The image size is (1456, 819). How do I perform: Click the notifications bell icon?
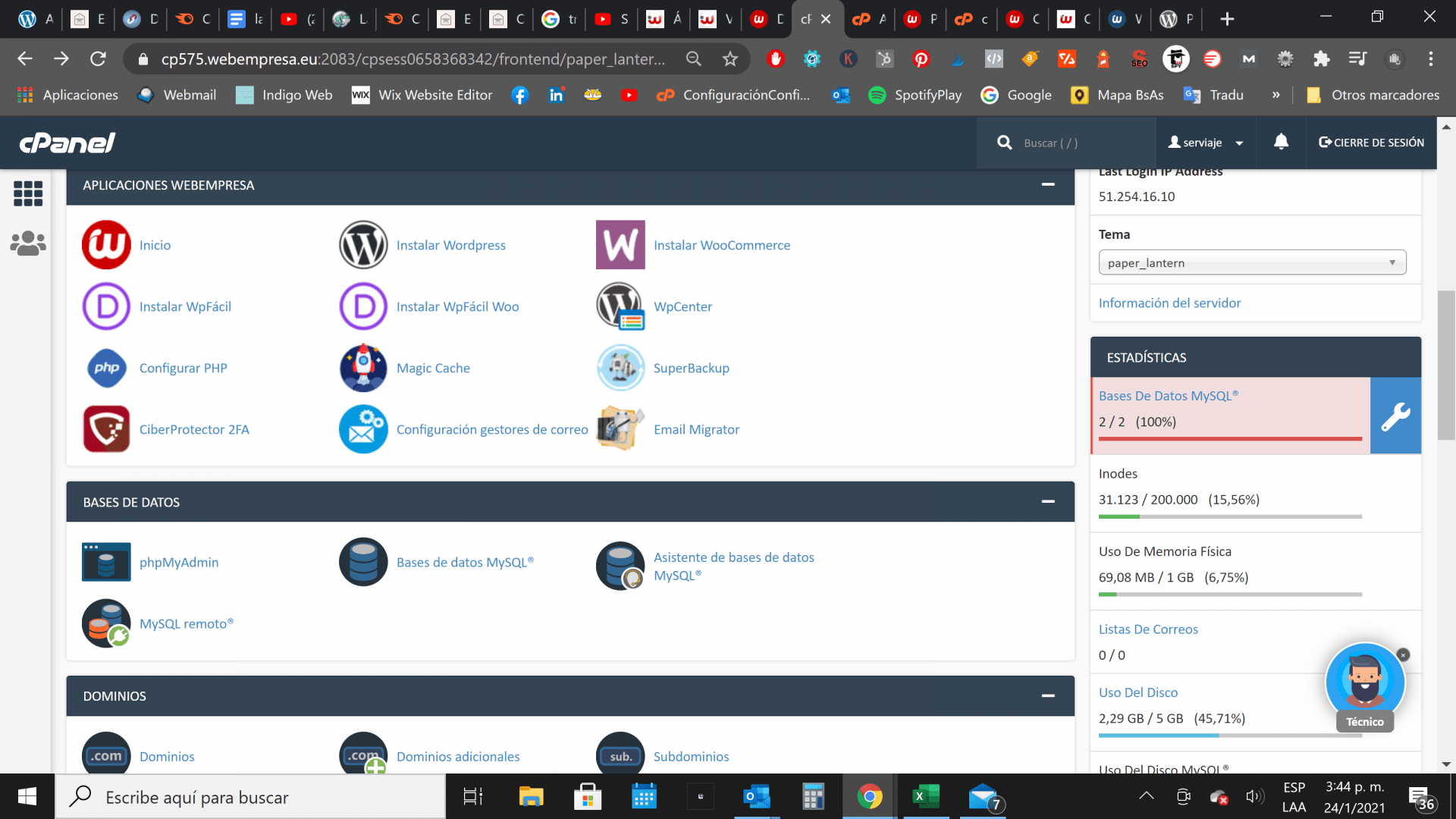(1281, 142)
